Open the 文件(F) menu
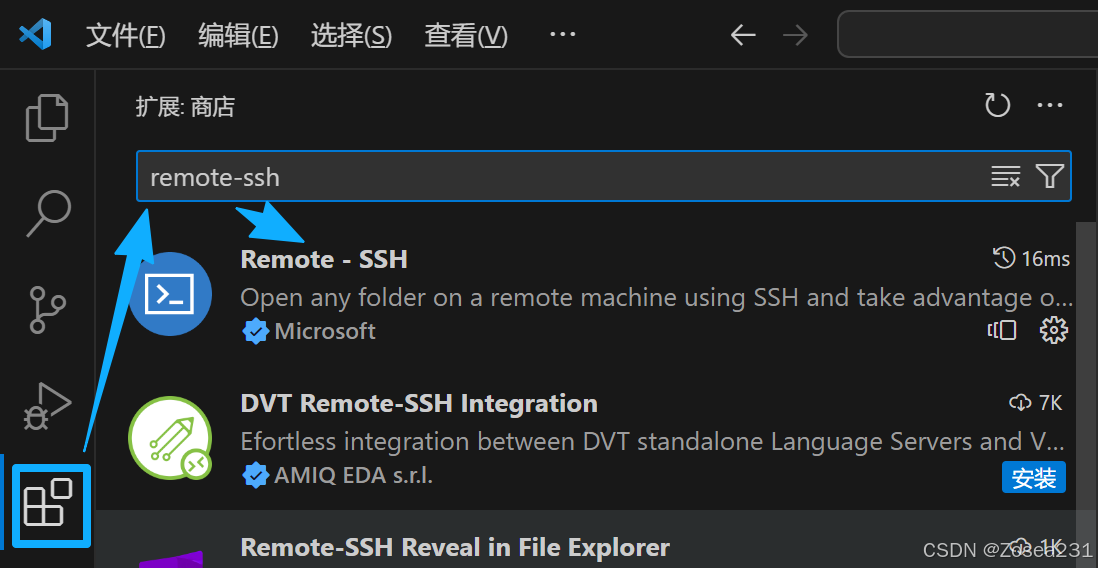Screen dimensions: 1098x568 pyautogui.click(x=126, y=36)
